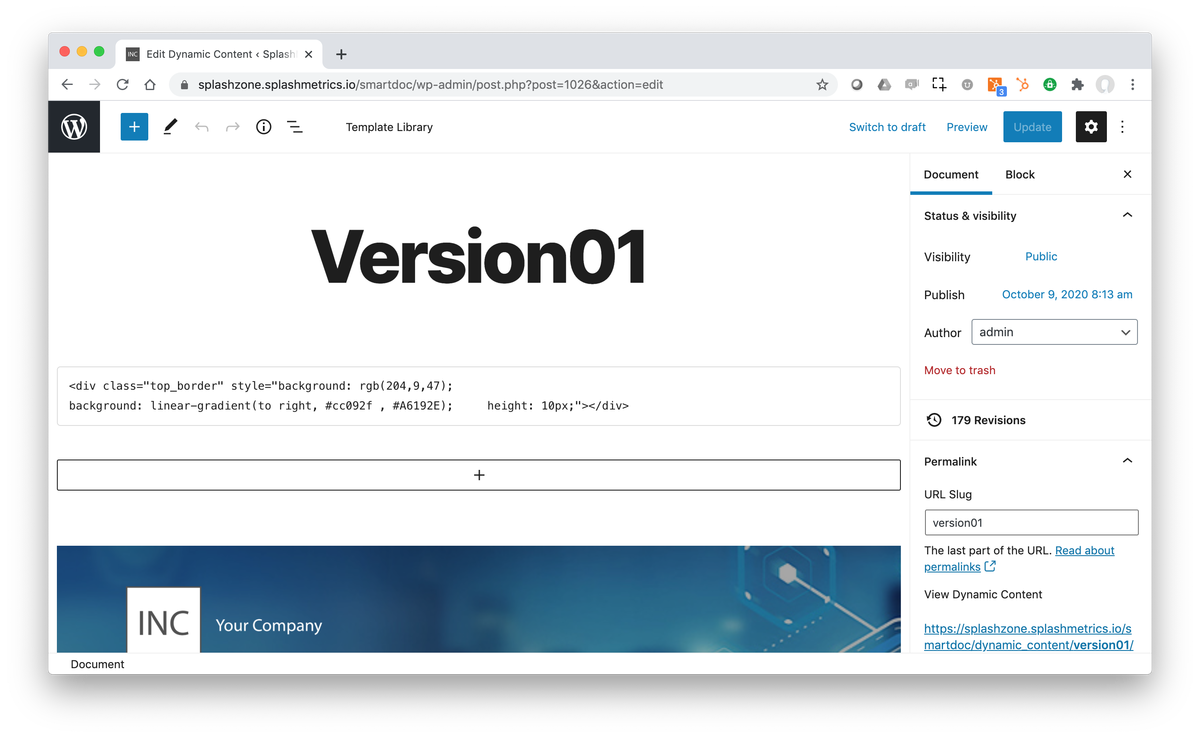Go back in browser history
The width and height of the screenshot is (1200, 738).
(x=67, y=85)
